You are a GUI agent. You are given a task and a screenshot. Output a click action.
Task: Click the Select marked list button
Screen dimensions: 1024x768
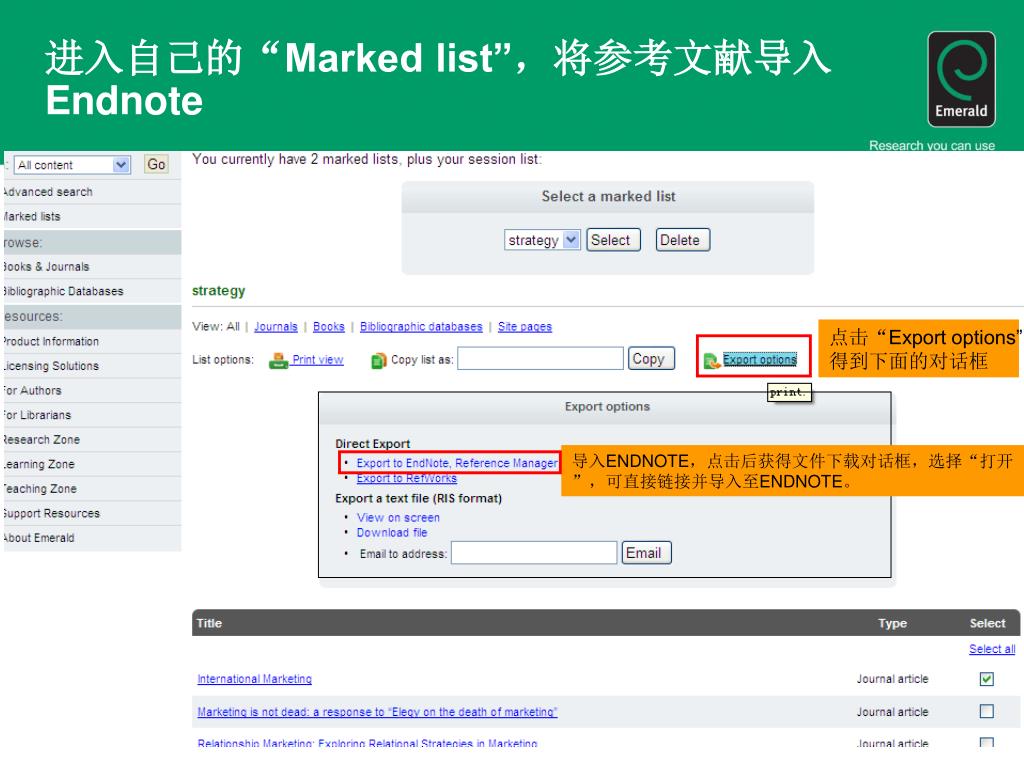point(613,240)
